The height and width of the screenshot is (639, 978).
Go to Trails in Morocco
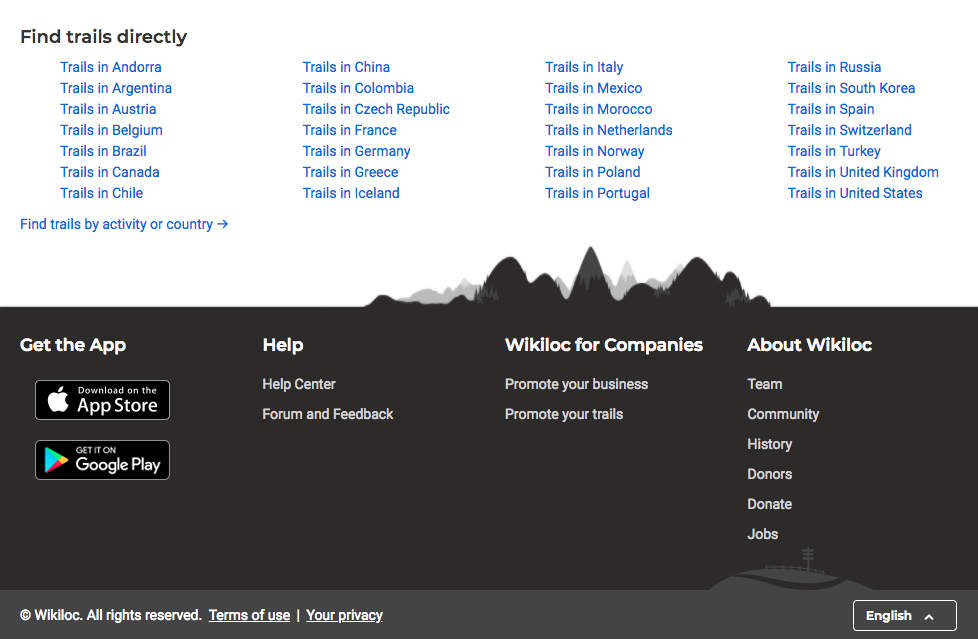click(598, 109)
